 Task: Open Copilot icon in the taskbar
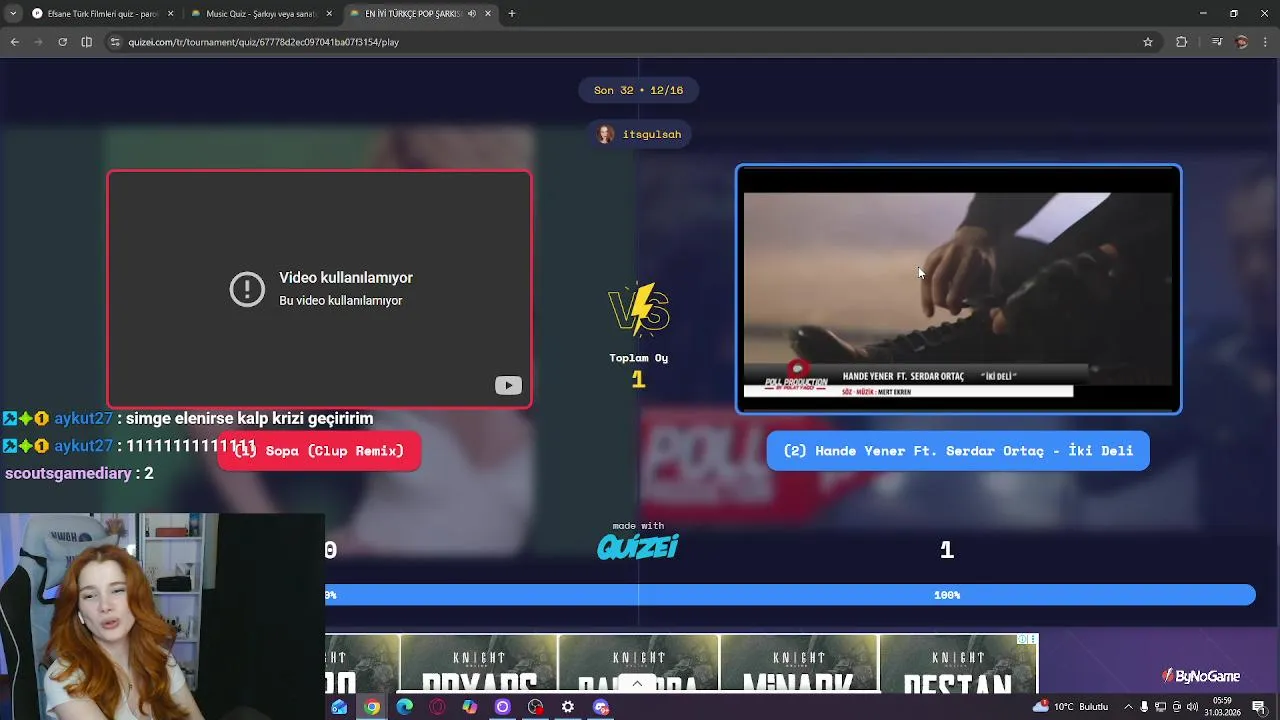pos(470,707)
